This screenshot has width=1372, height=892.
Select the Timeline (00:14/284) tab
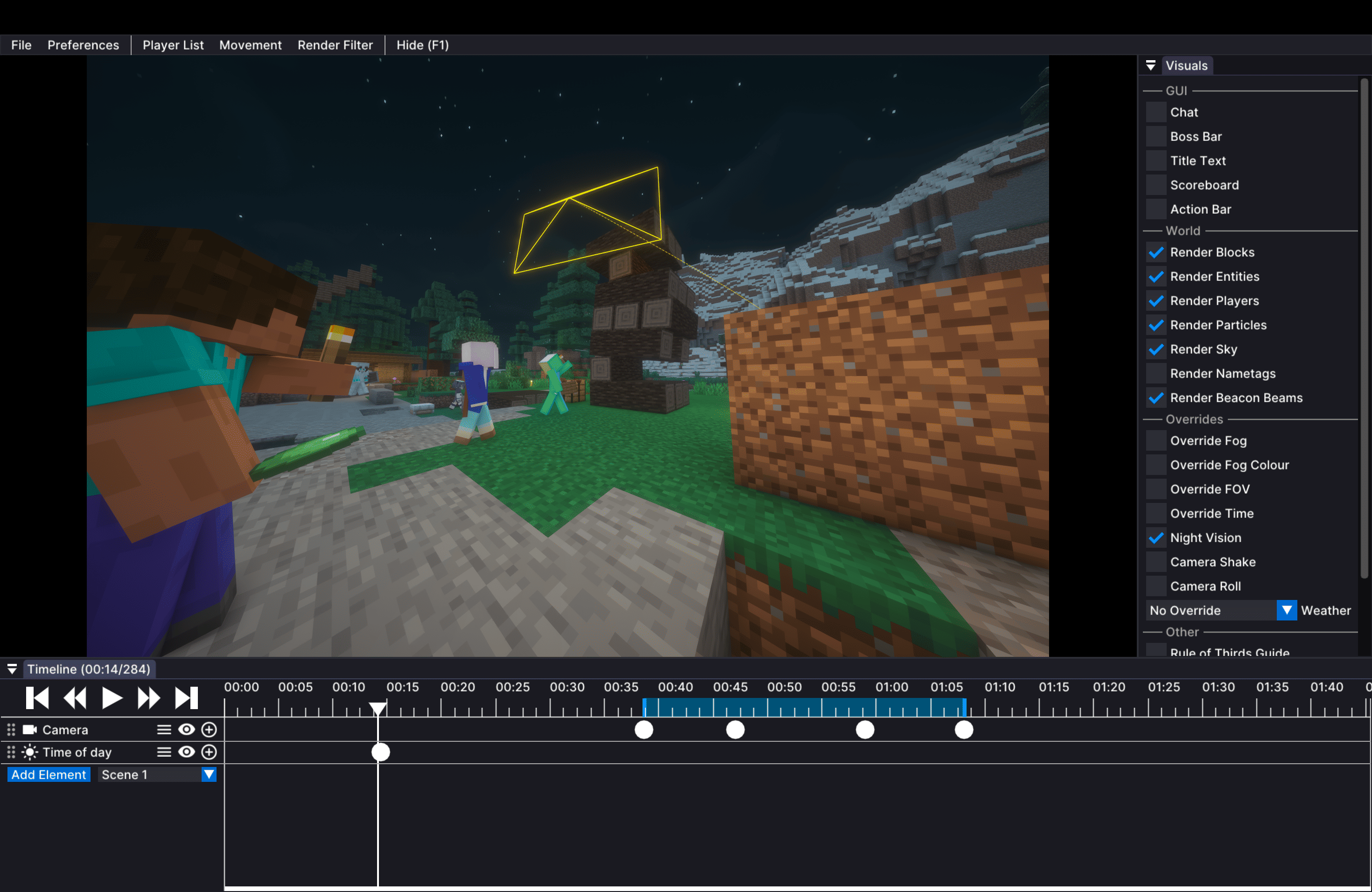89,669
